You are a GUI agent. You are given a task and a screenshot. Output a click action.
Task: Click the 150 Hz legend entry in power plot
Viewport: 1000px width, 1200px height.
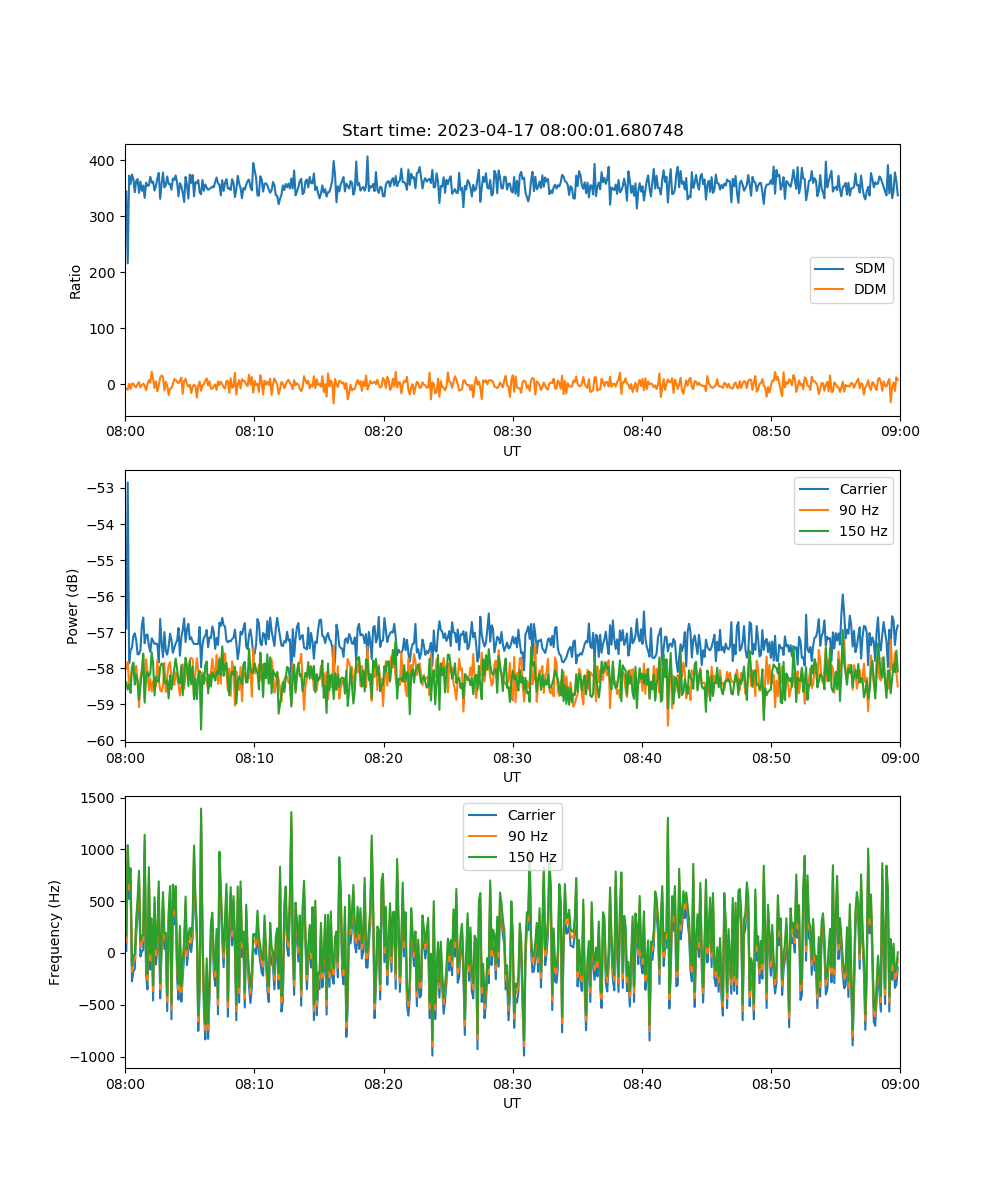pos(844,531)
